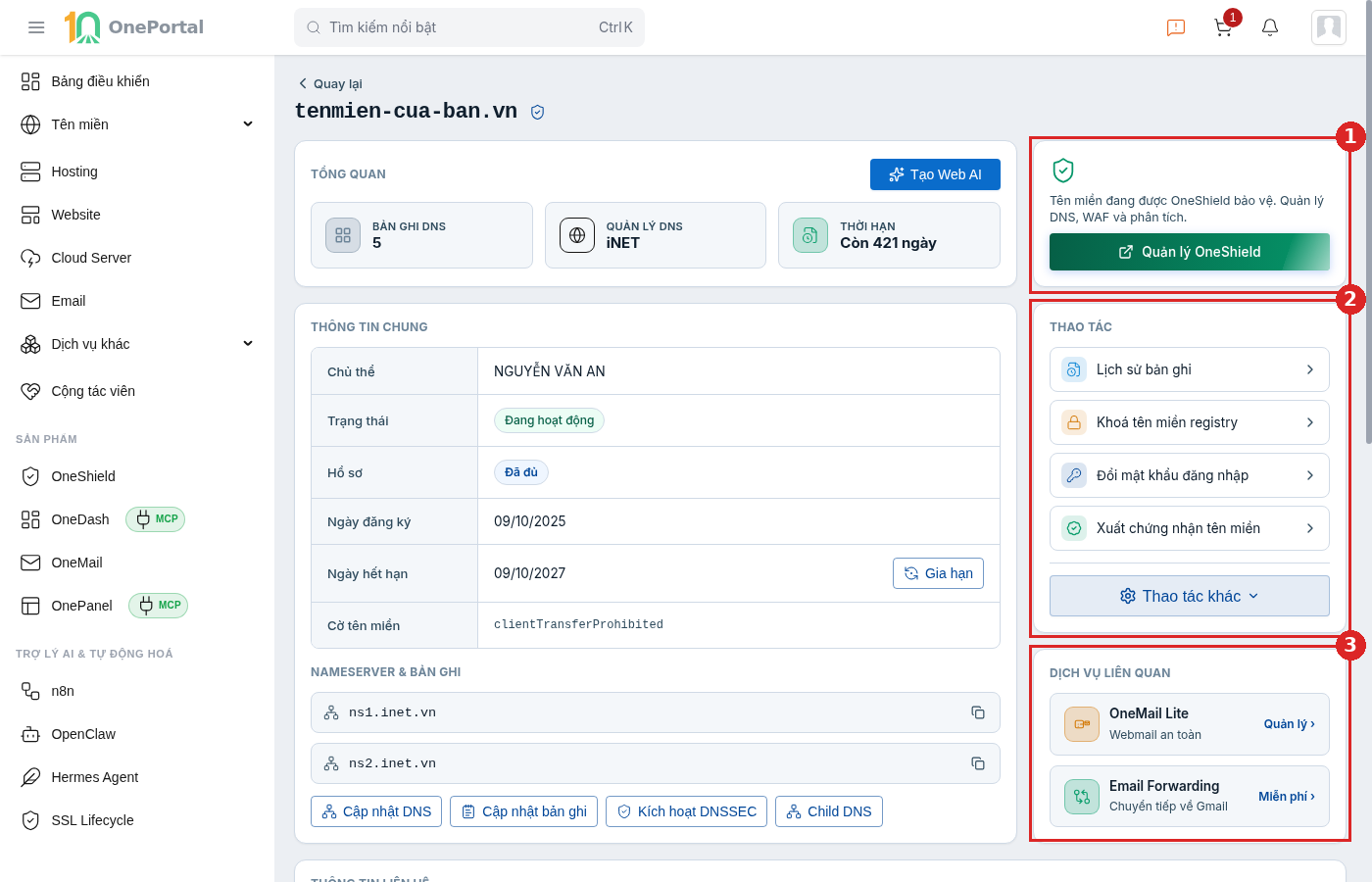This screenshot has width=1372, height=882.
Task: Copy ns1.inet.vn nameserver
Action: point(978,712)
